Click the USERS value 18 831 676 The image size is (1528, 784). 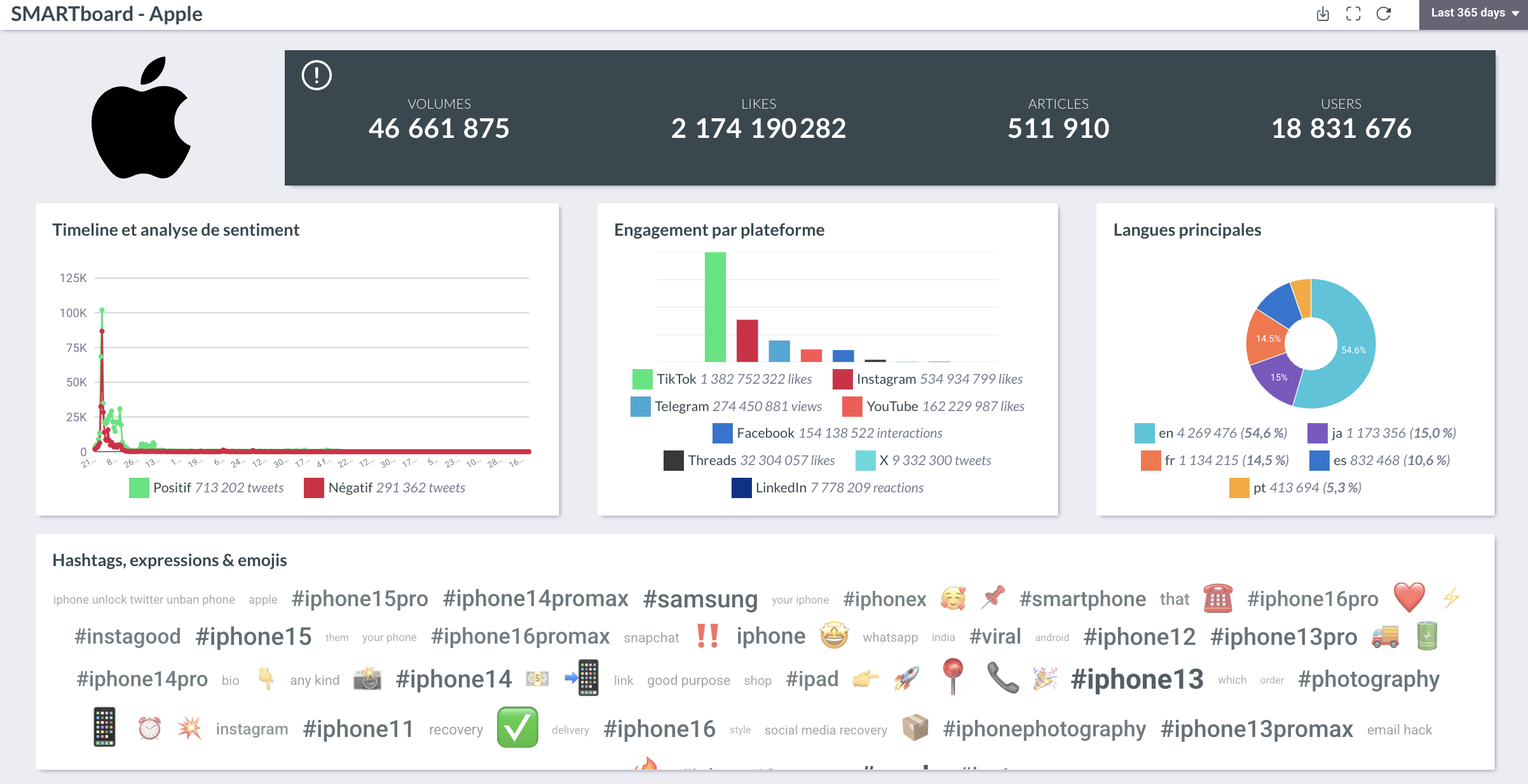click(x=1341, y=128)
